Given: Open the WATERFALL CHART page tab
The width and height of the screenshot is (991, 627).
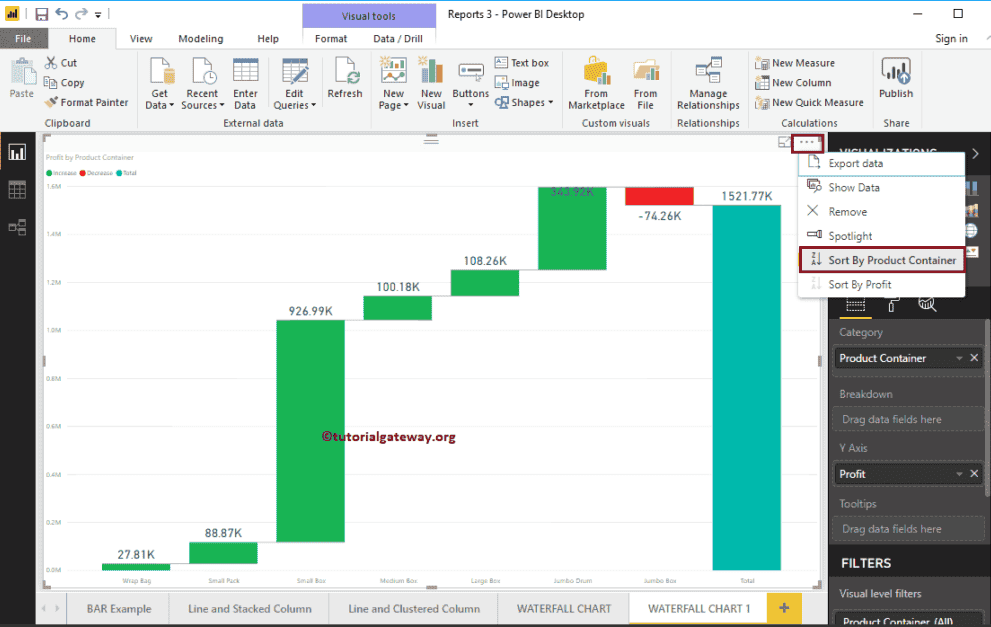Looking at the screenshot, I should click(x=564, y=609).
